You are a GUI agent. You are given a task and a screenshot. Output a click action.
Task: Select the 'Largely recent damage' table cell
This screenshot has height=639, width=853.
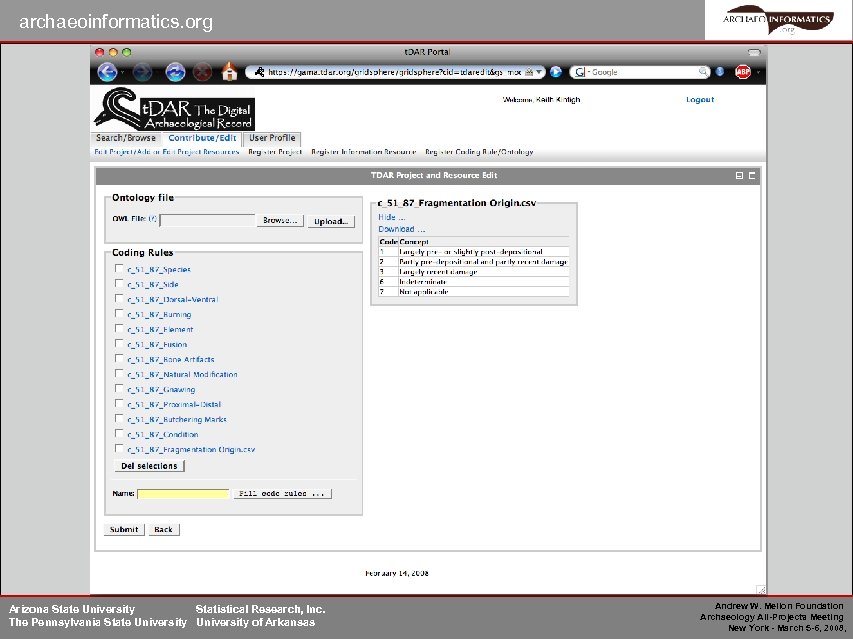[484, 271]
